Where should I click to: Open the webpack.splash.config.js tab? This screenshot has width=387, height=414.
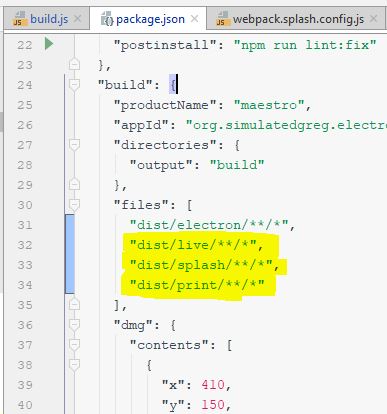[298, 19]
